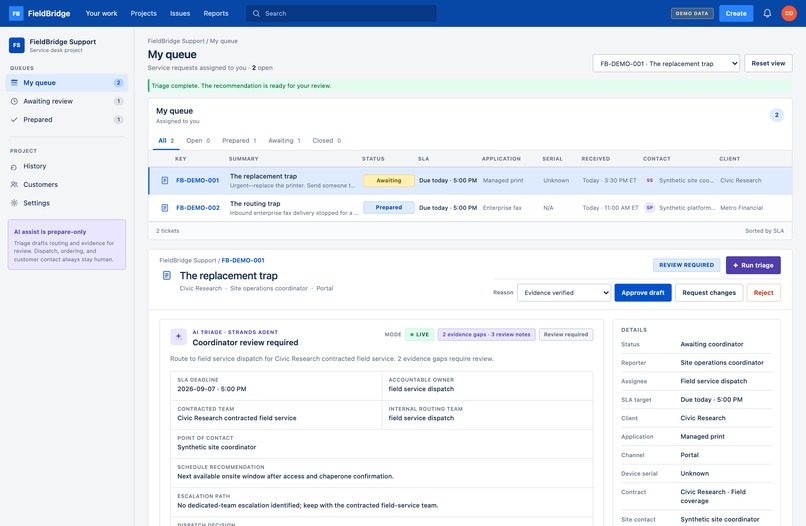Click Approve draft button
806x526 pixels.
(643, 293)
